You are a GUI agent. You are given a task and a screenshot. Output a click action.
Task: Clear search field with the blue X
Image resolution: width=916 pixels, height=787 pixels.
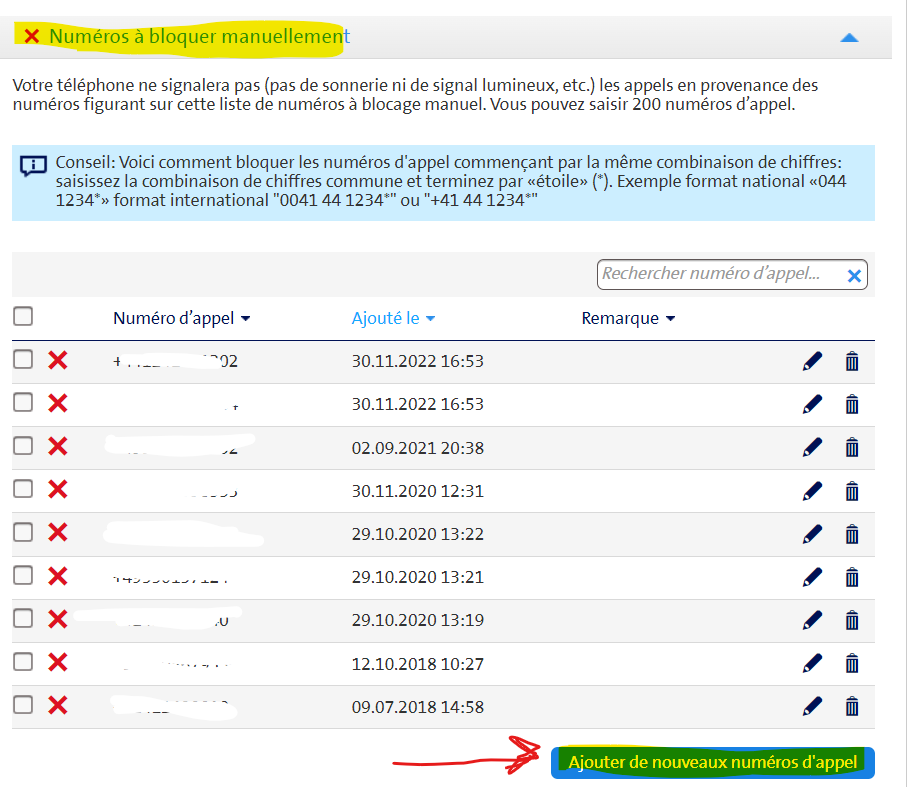point(854,276)
